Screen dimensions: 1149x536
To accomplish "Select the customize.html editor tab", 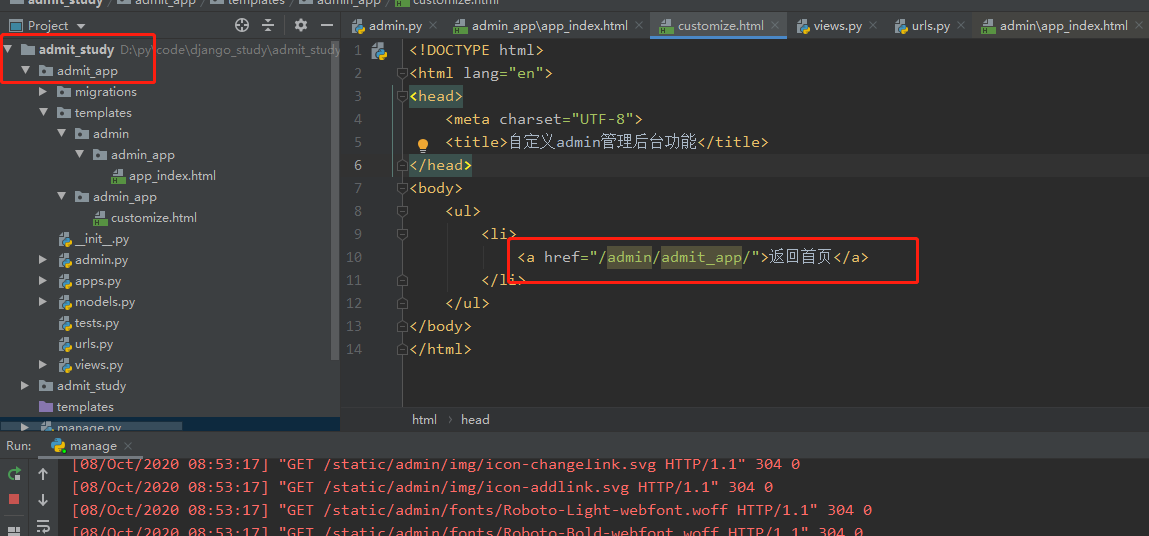I will click(720, 26).
